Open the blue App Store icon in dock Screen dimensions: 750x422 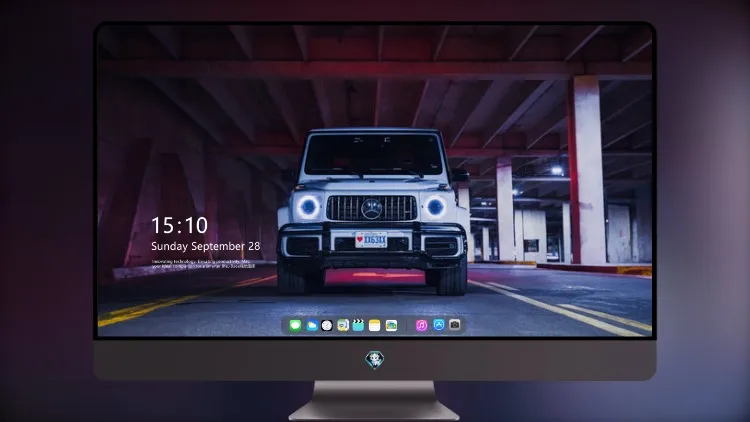[439, 325]
